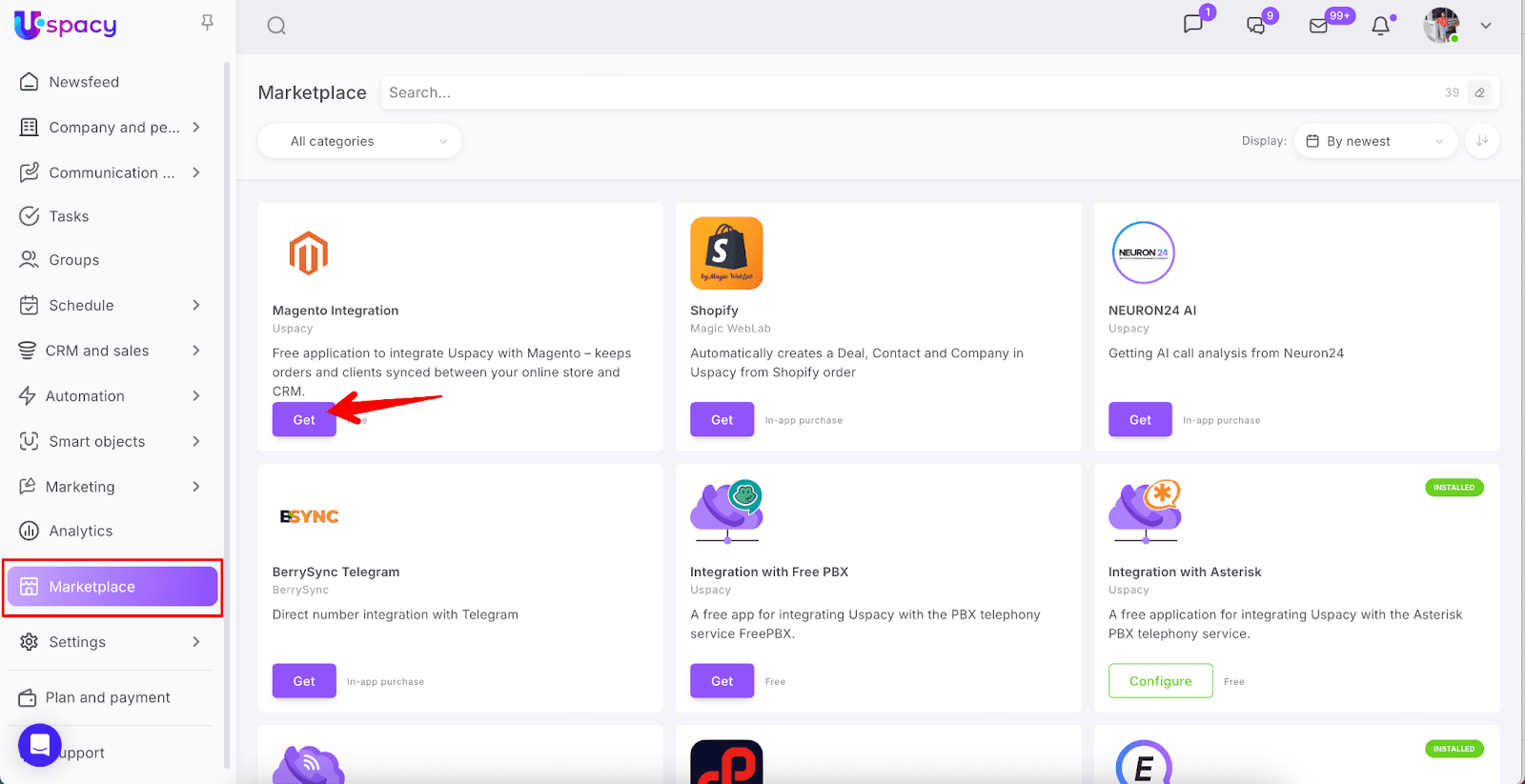Image resolution: width=1525 pixels, height=784 pixels.
Task: Expand the Schedule menu chevron
Action: 196,305
